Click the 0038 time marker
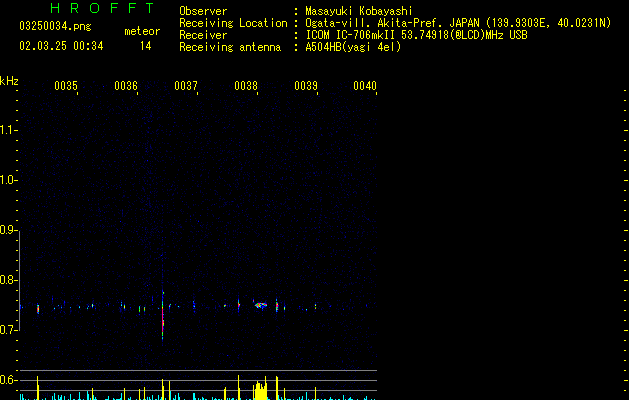This screenshot has width=629, height=400. point(246,85)
